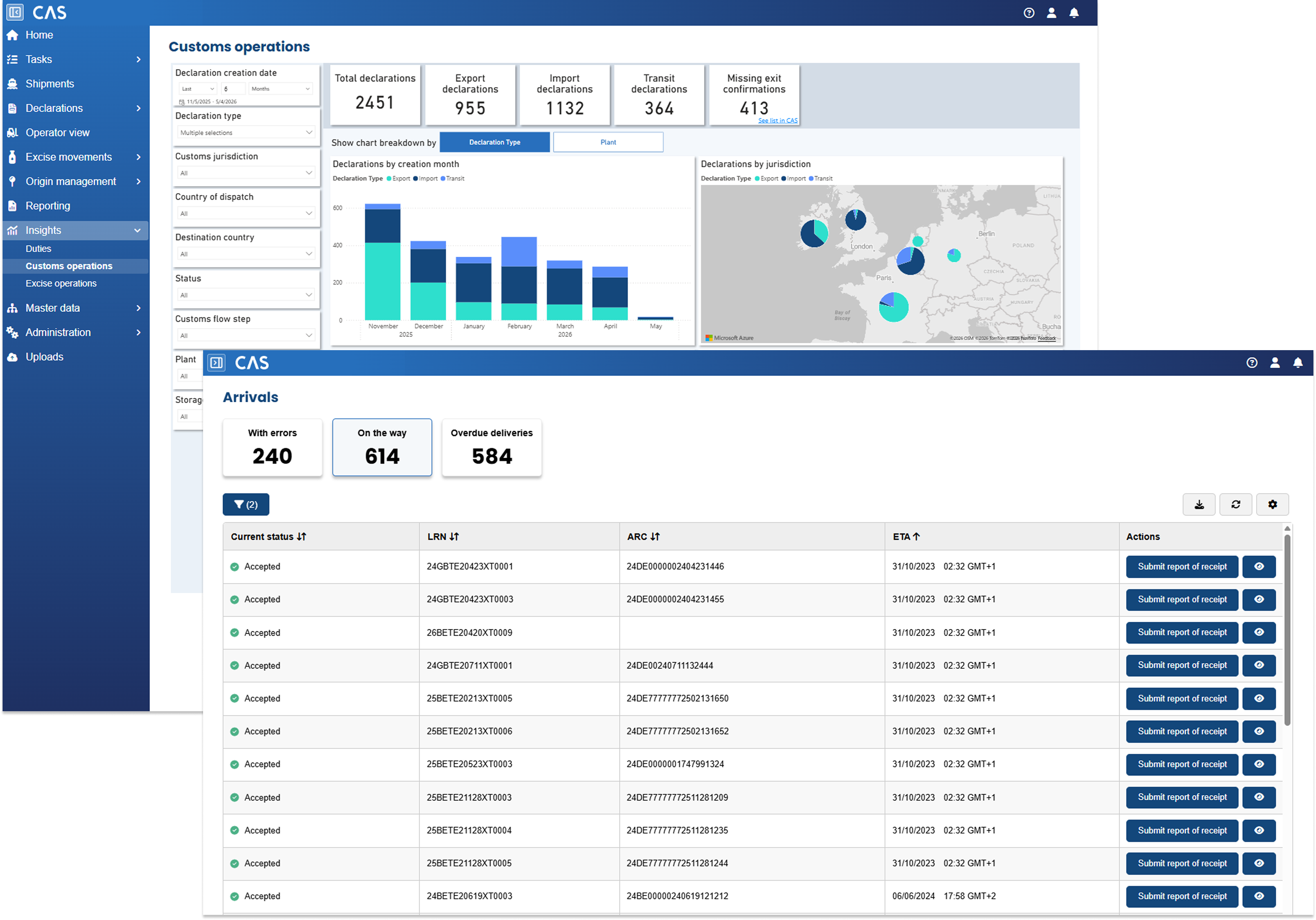Download the arrivals table data
This screenshot has height=920, width=1316.
(x=1198, y=504)
